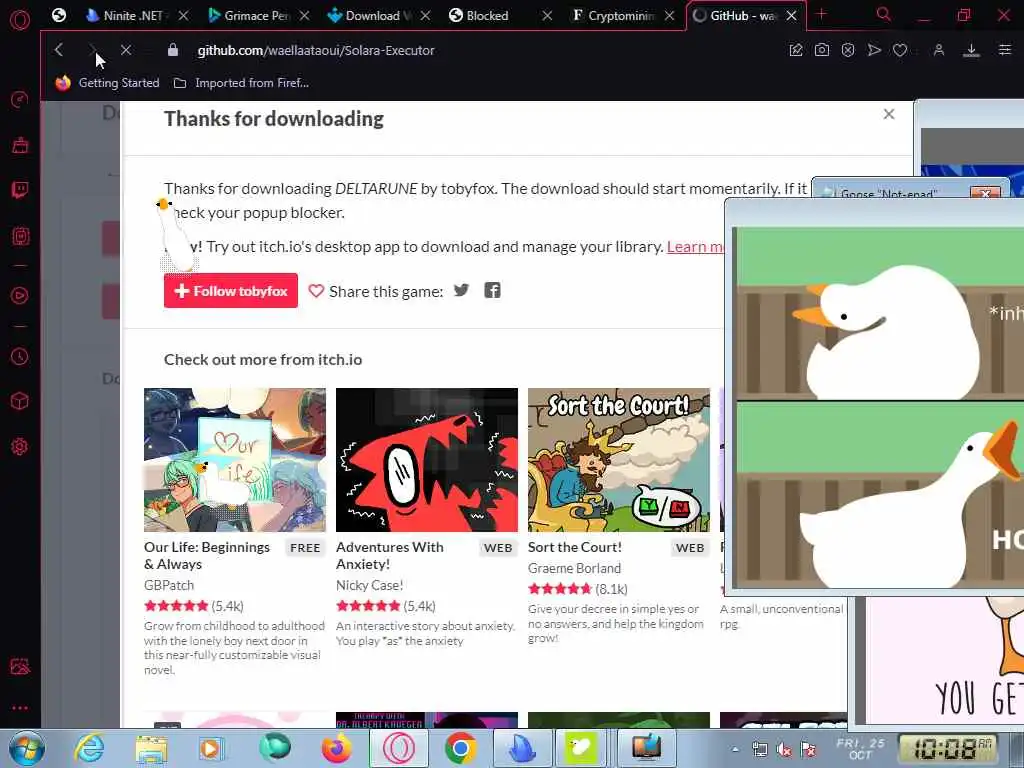Open the Learn more link
This screenshot has height=768, width=1024.
[695, 247]
